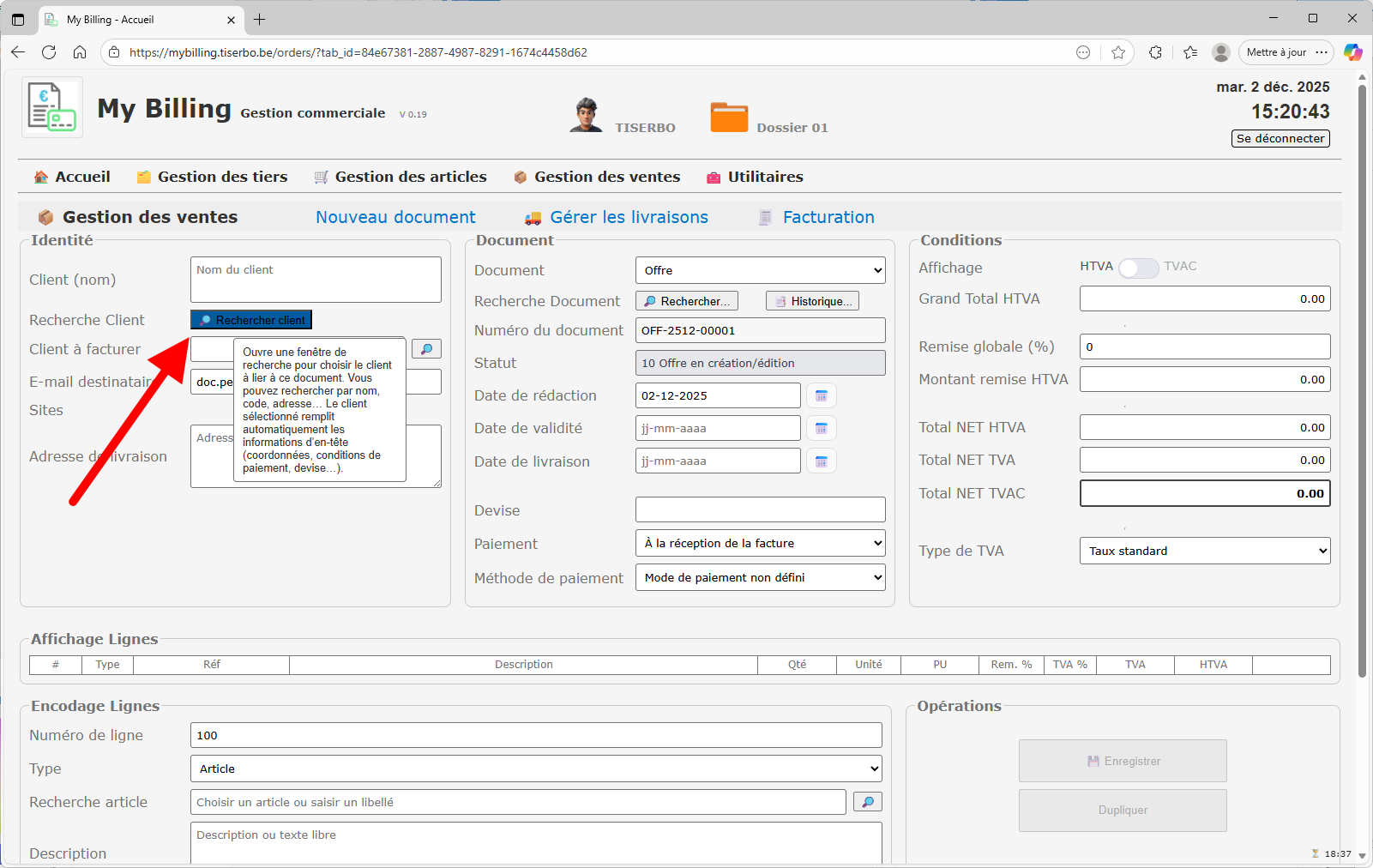Viewport: 1373px width, 868px height.
Task: Click the Se déconnecter button
Action: pyautogui.click(x=1280, y=138)
